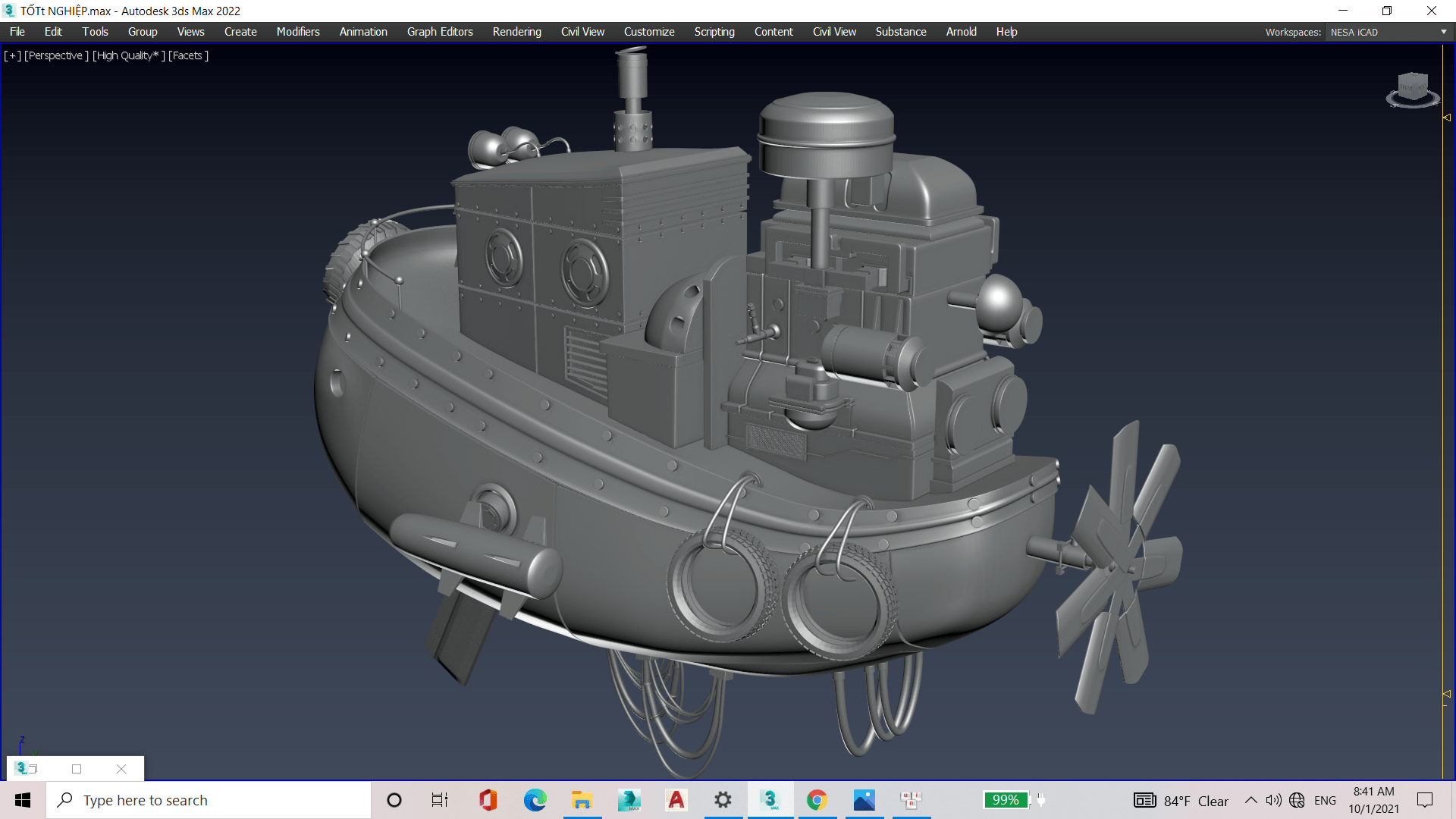Open the Rendering menu

coord(516,32)
